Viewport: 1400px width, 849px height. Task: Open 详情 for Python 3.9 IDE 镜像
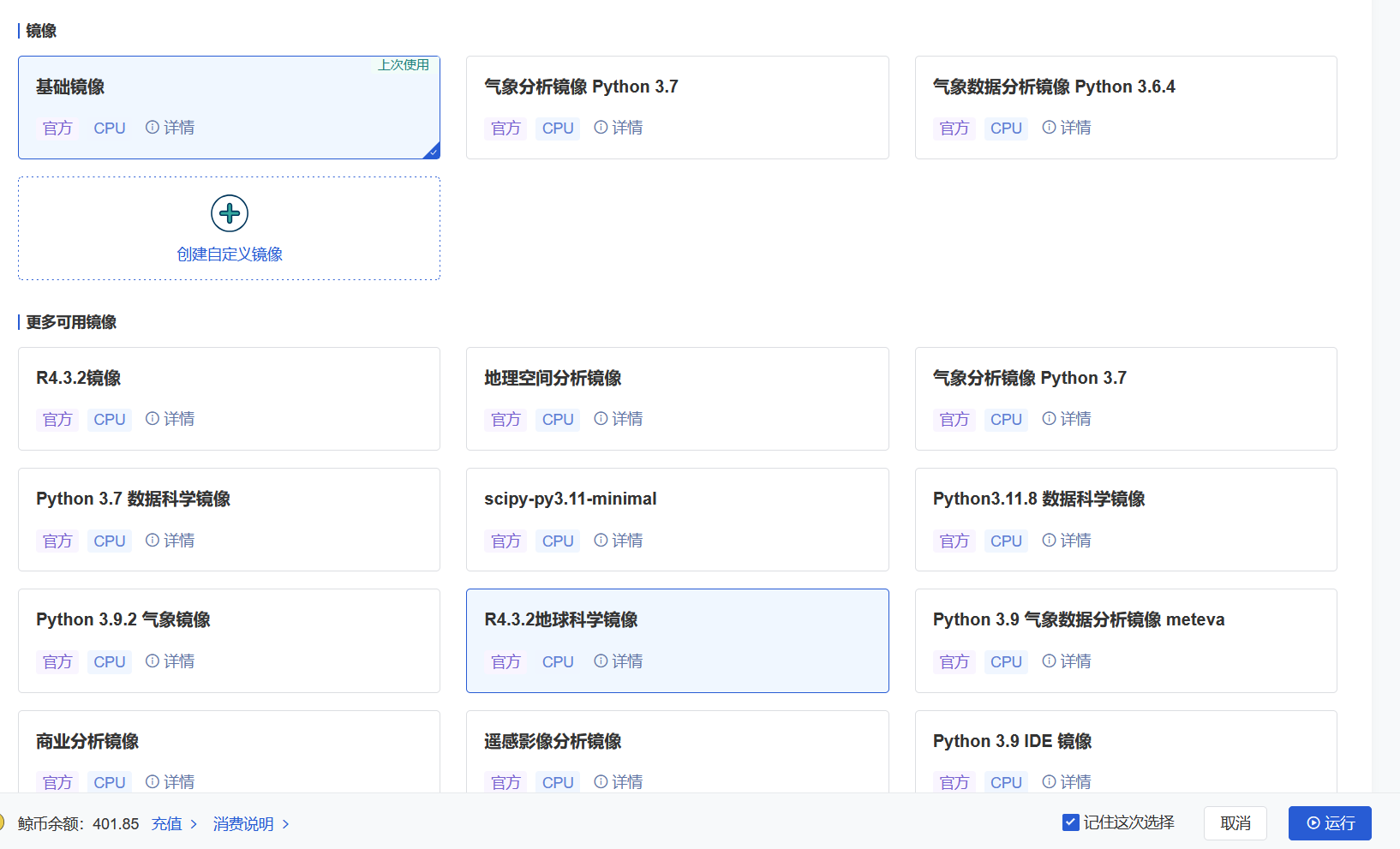[1067, 782]
